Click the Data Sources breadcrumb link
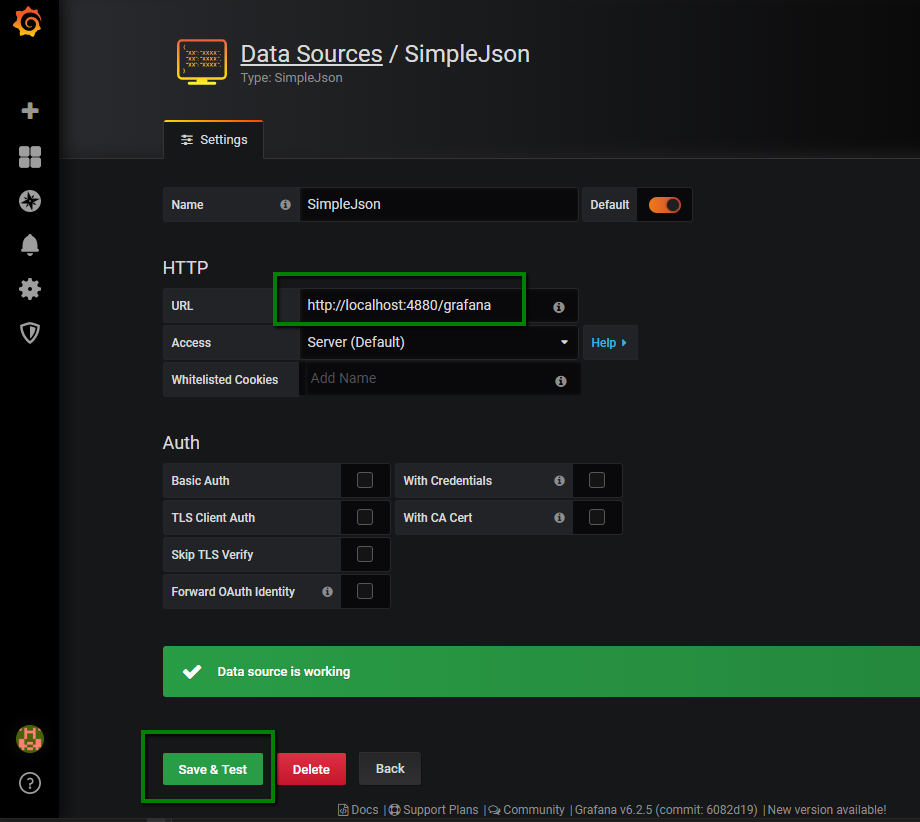This screenshot has width=920, height=822. pos(311,54)
